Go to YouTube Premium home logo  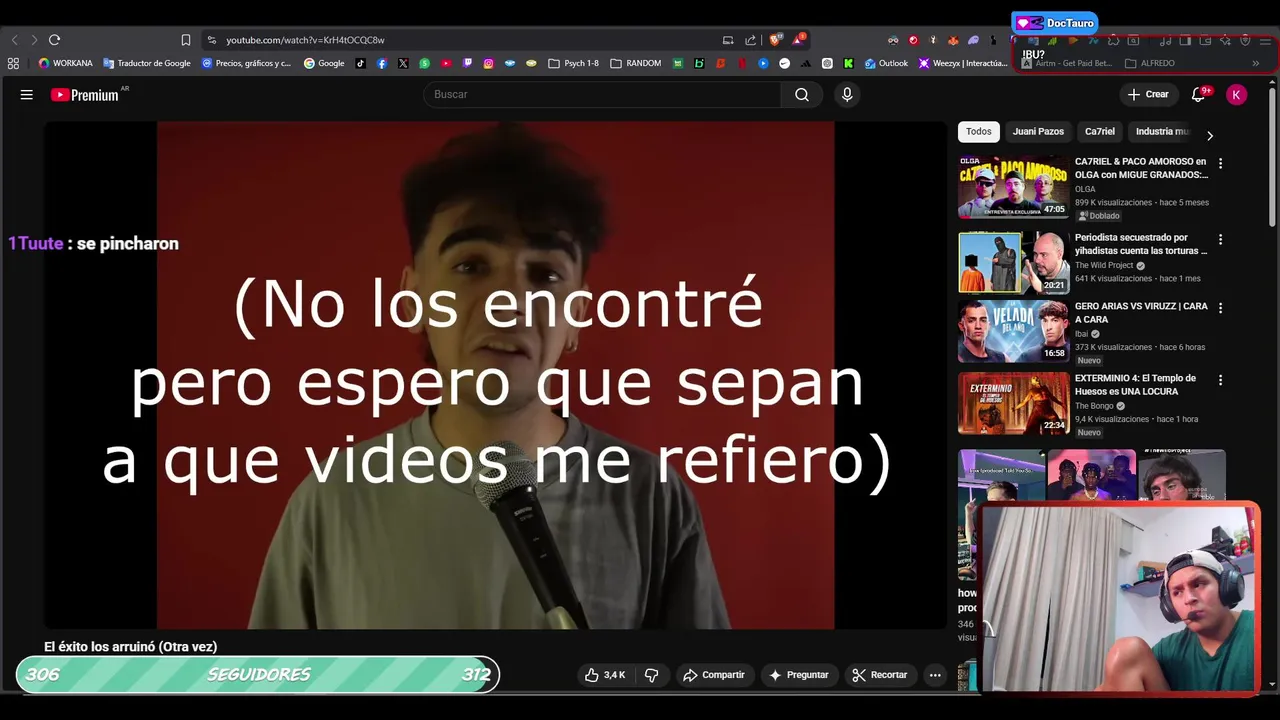(85, 95)
